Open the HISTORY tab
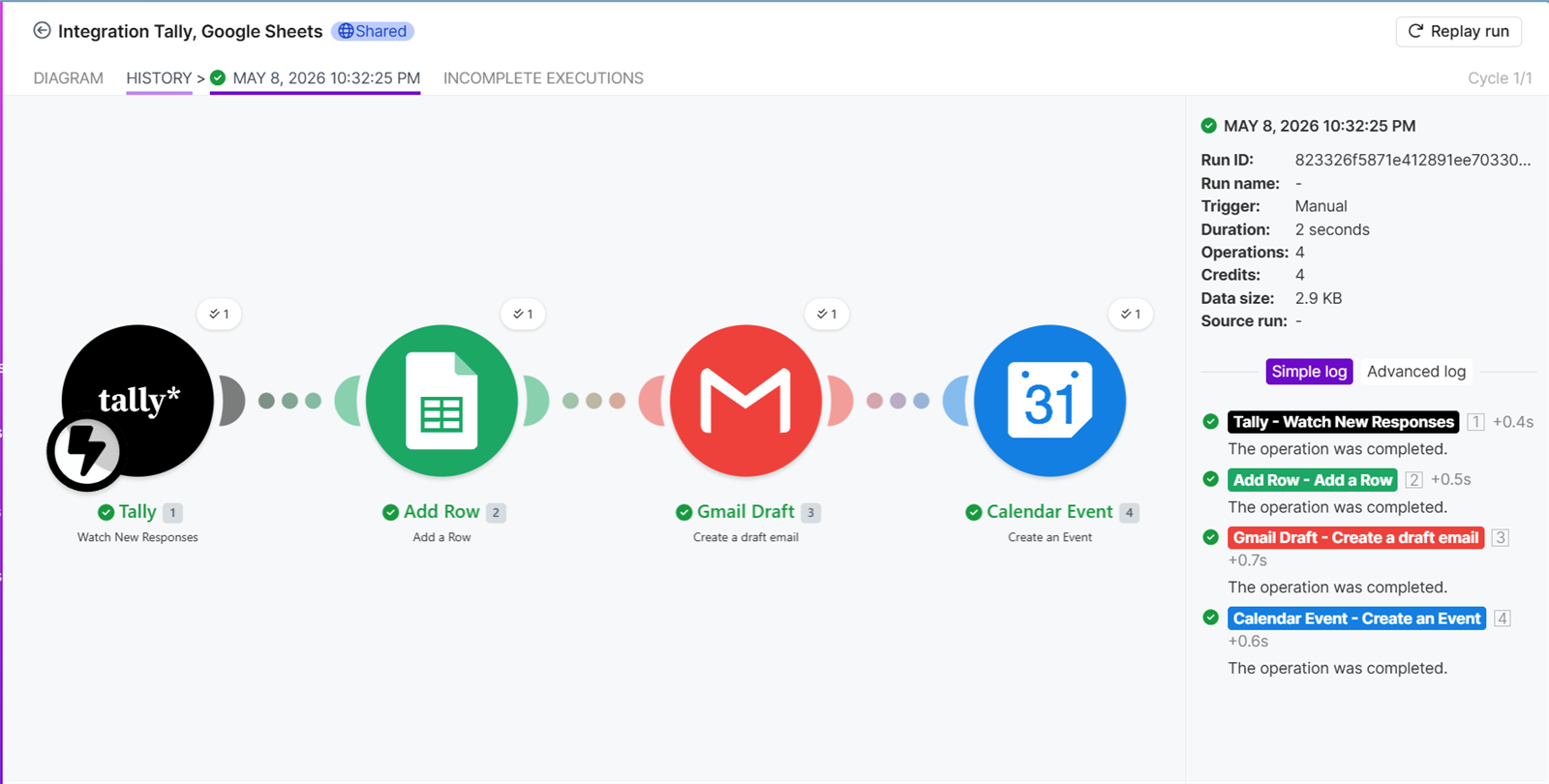The height and width of the screenshot is (784, 1549). (159, 78)
